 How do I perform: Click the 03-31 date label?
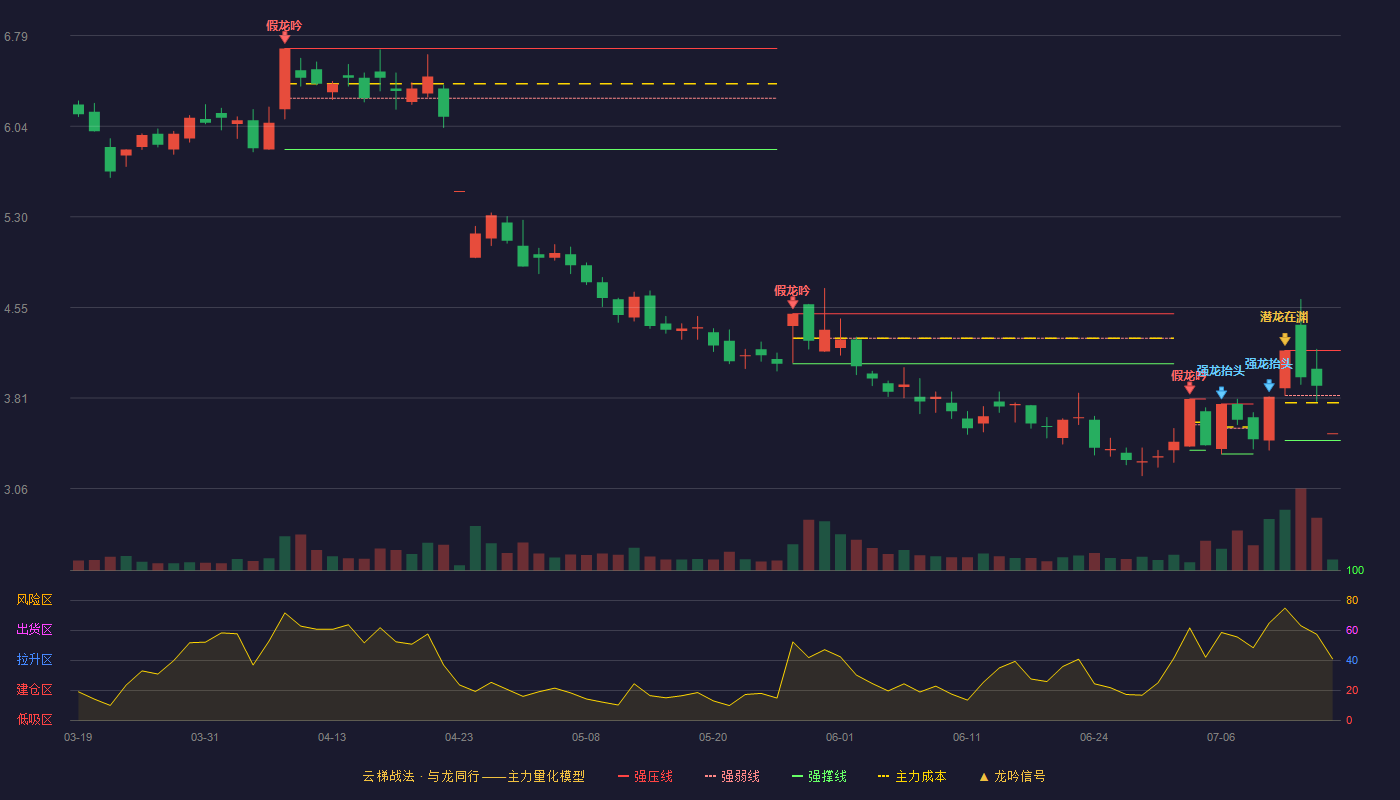coord(205,737)
